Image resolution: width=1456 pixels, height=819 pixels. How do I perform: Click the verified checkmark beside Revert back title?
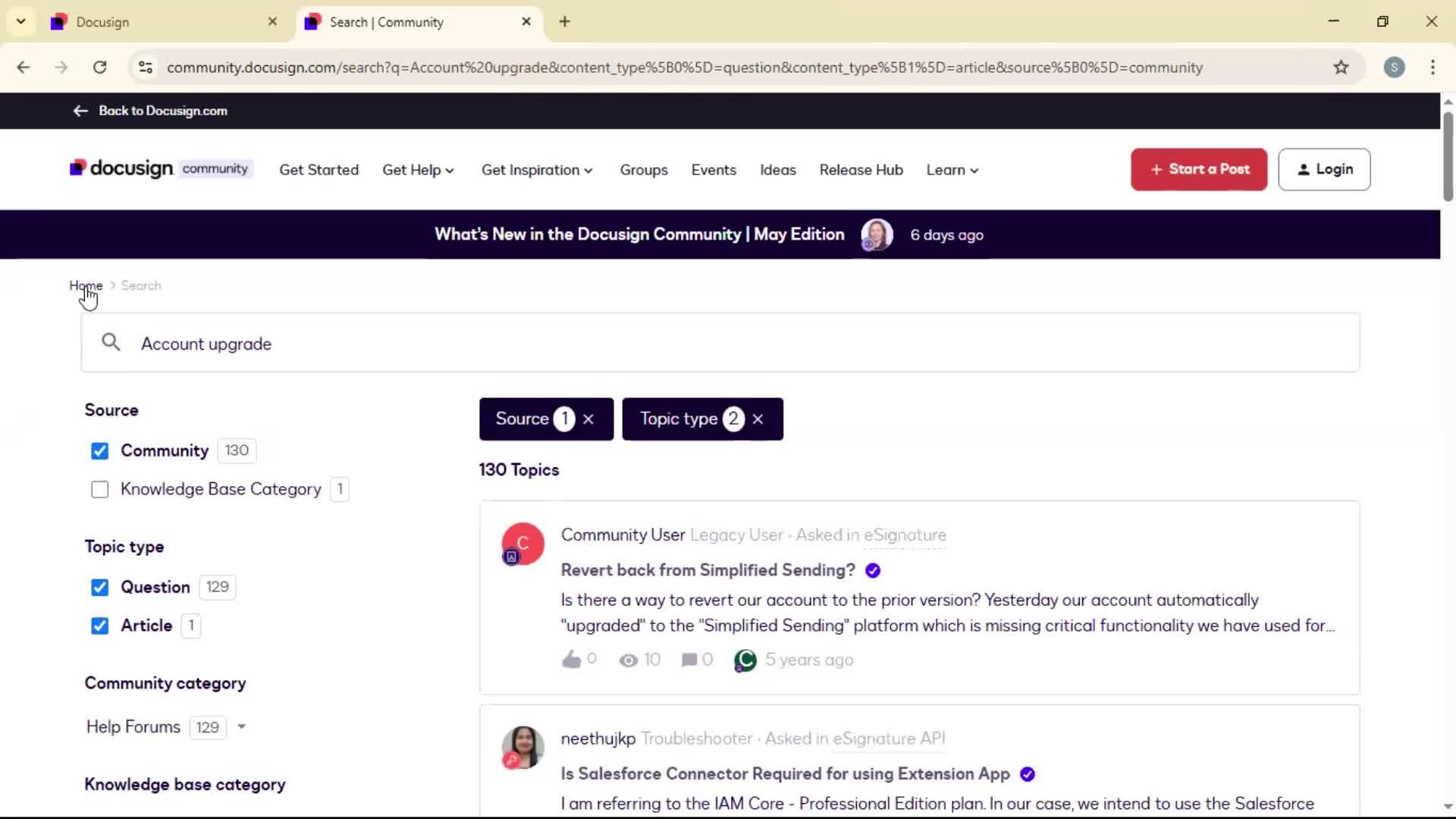pyautogui.click(x=873, y=570)
